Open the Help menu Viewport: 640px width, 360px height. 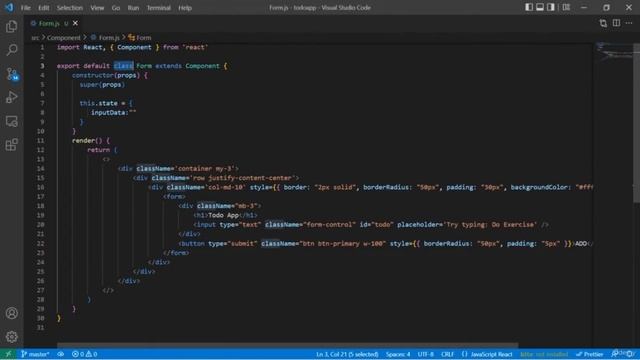point(185,8)
